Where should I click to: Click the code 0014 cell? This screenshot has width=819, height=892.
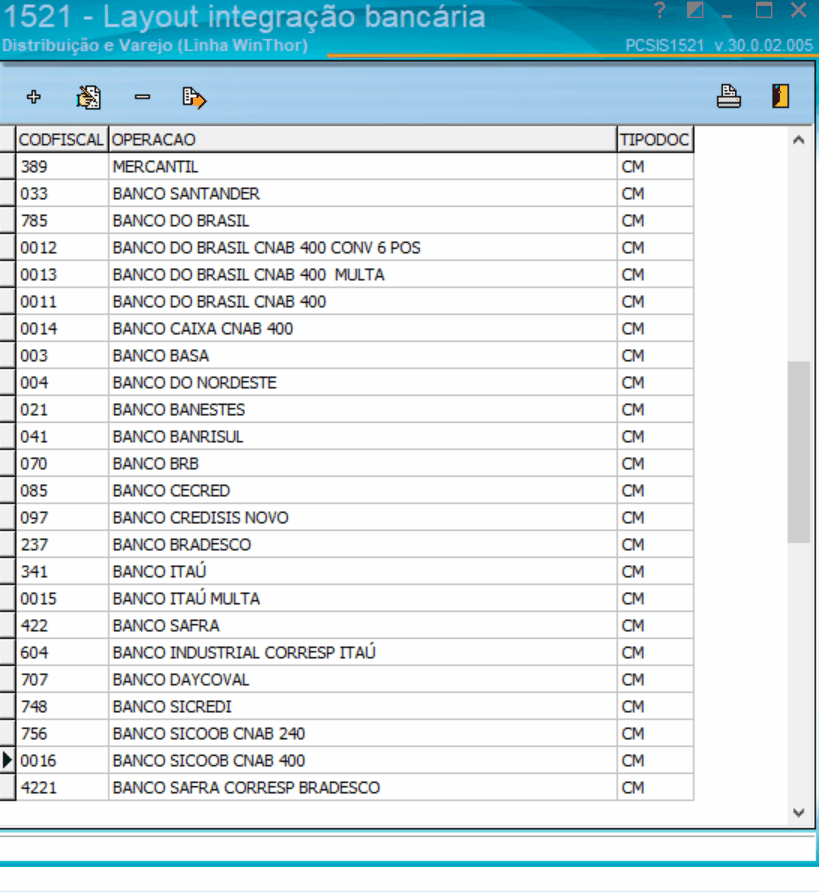point(62,329)
